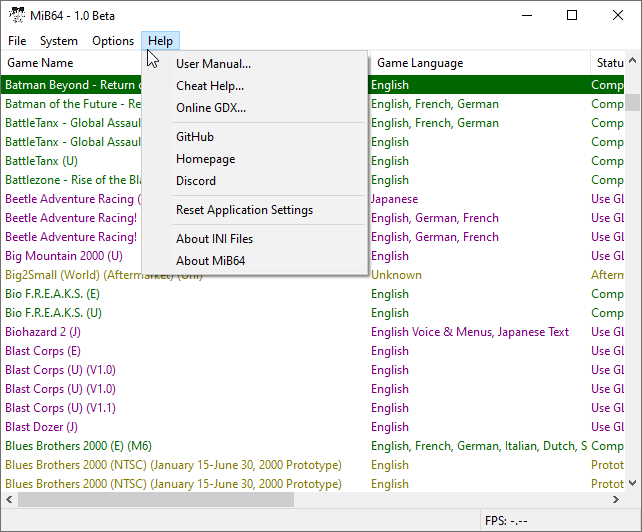Select User Manual from Help menu

tap(213, 64)
